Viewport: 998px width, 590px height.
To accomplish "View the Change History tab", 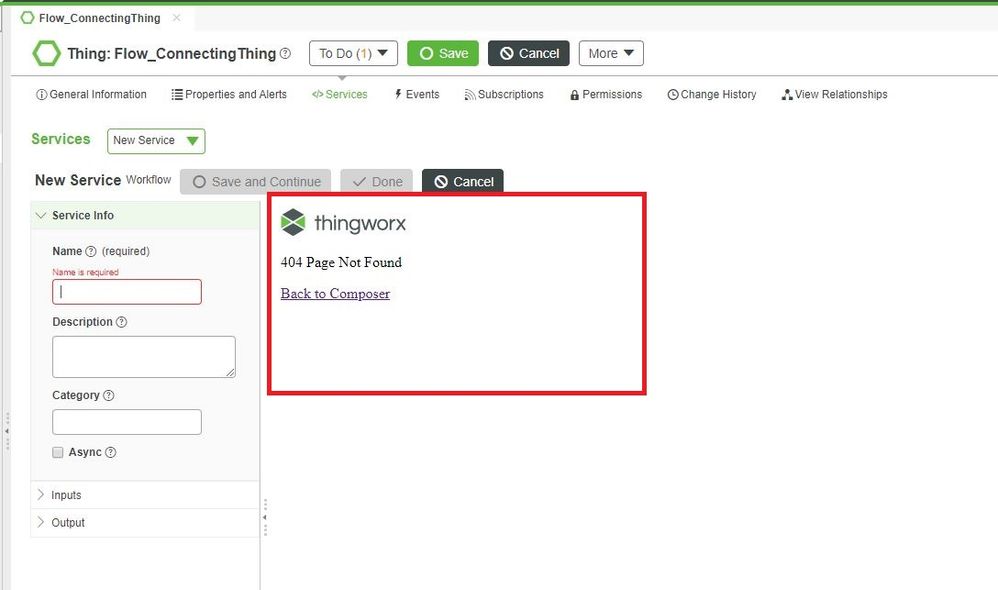I will click(x=712, y=94).
